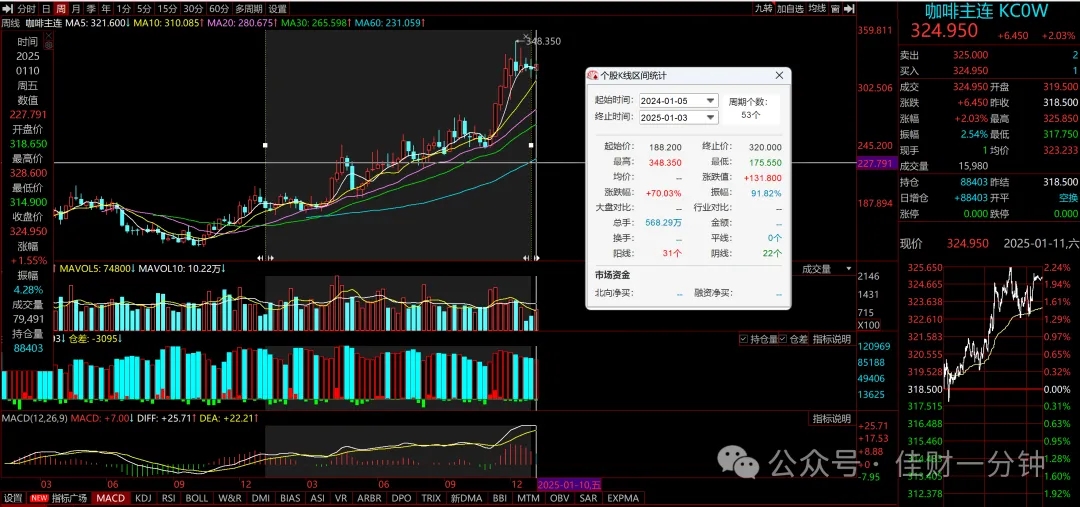Viewport: 1080px width, 507px height.
Task: Toggle the 持仓量 checkbox
Action: pos(743,339)
